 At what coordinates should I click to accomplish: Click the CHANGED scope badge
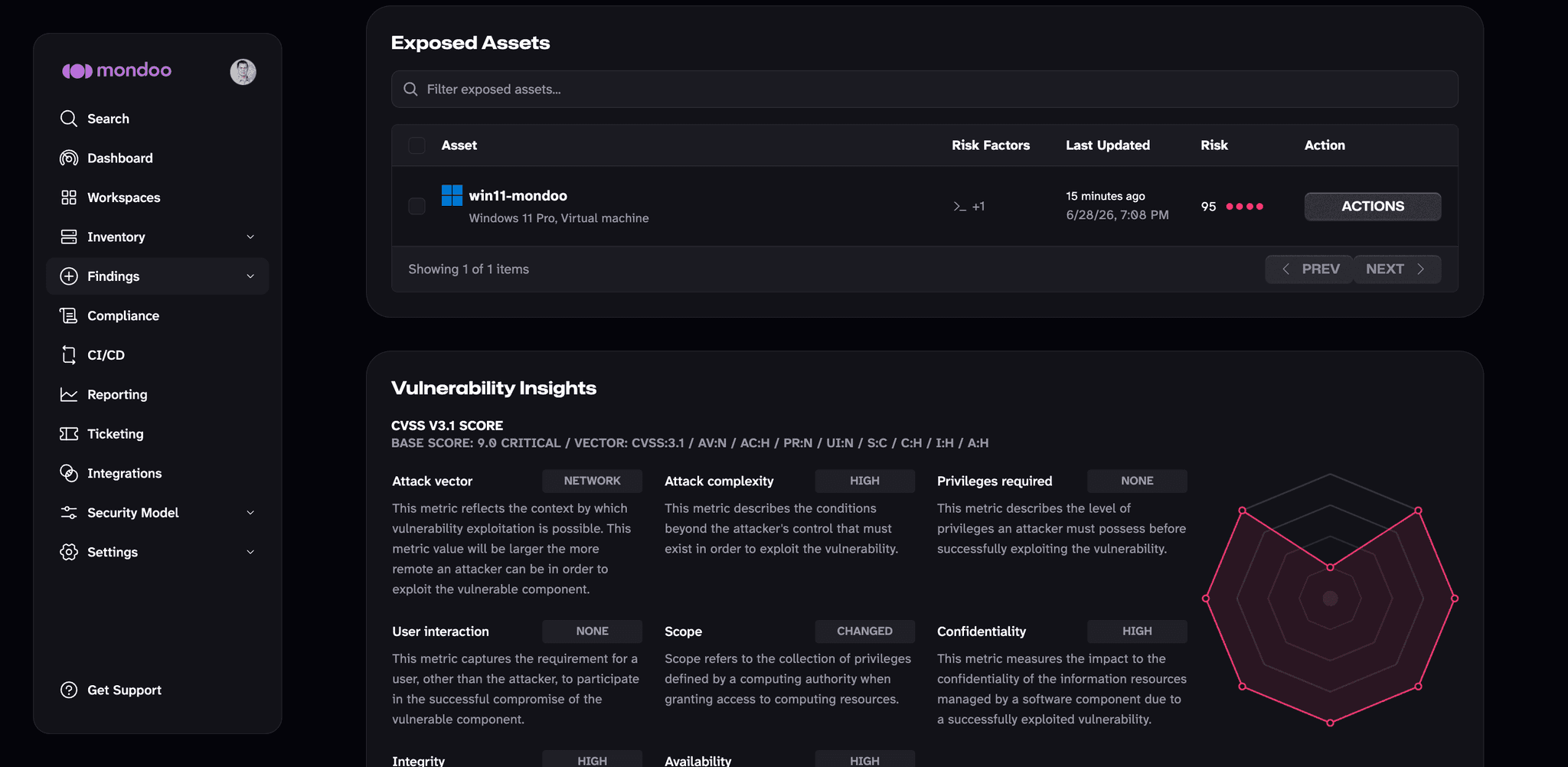click(864, 632)
